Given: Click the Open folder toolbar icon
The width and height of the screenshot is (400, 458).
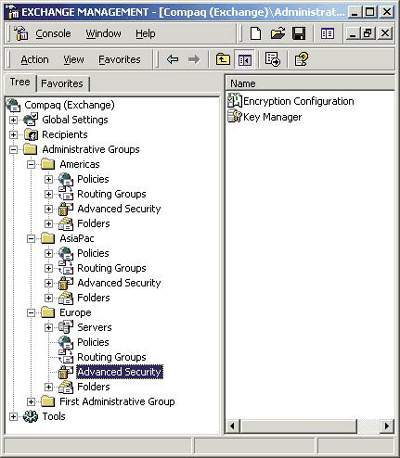Looking at the screenshot, I should (278, 34).
